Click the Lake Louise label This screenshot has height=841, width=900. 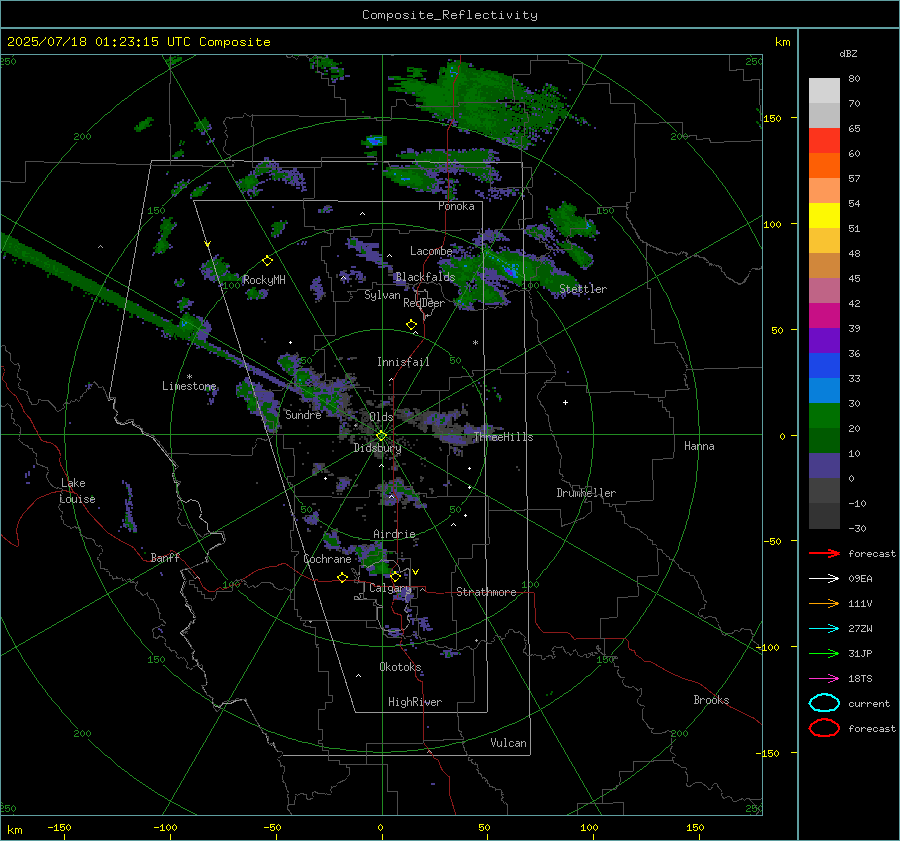click(77, 491)
